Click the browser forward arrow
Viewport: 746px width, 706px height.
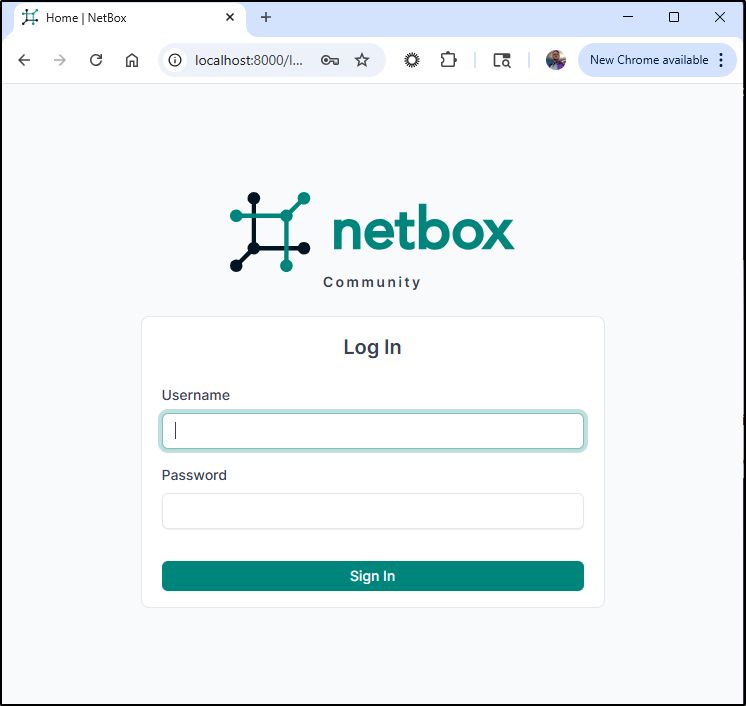click(60, 60)
